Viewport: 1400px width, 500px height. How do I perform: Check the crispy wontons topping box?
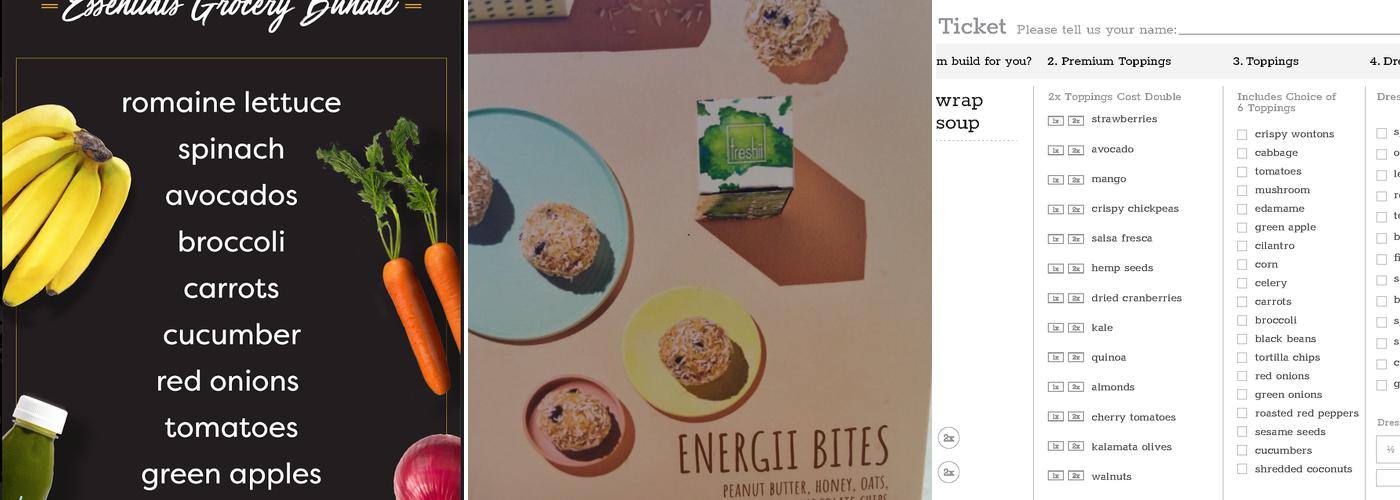1242,135
